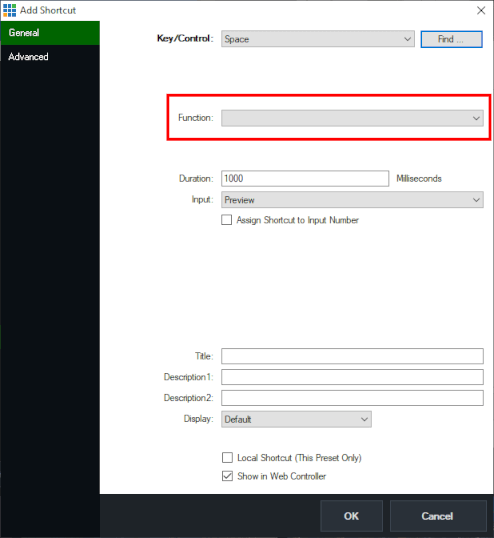Expand the Function dropdown list
The image size is (494, 538).
pyautogui.click(x=352, y=118)
